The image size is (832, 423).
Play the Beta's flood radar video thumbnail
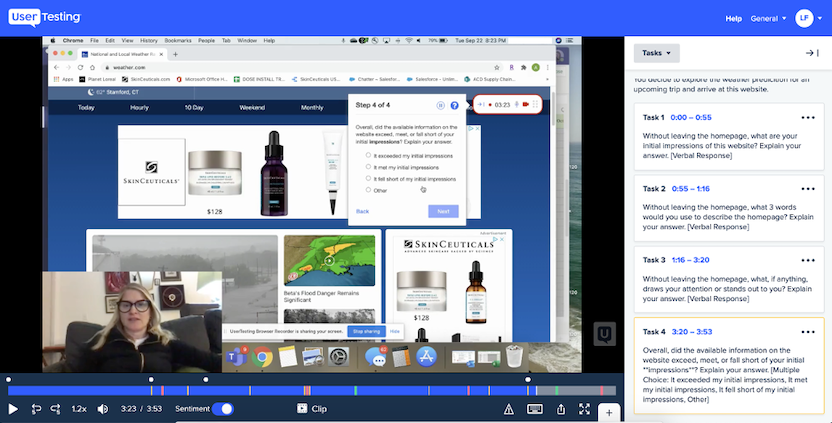click(330, 261)
